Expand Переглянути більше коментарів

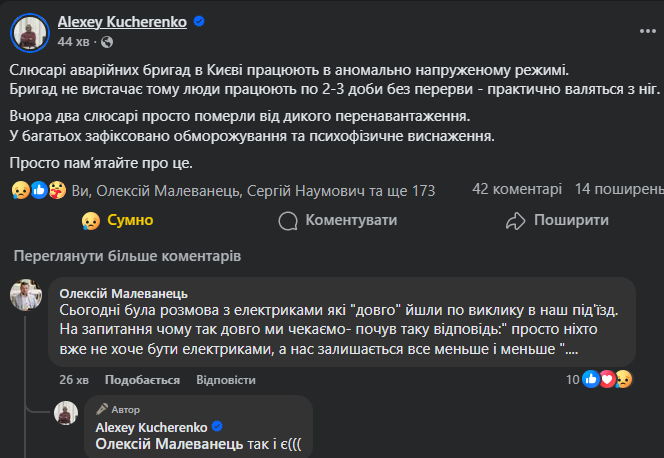pos(126,256)
